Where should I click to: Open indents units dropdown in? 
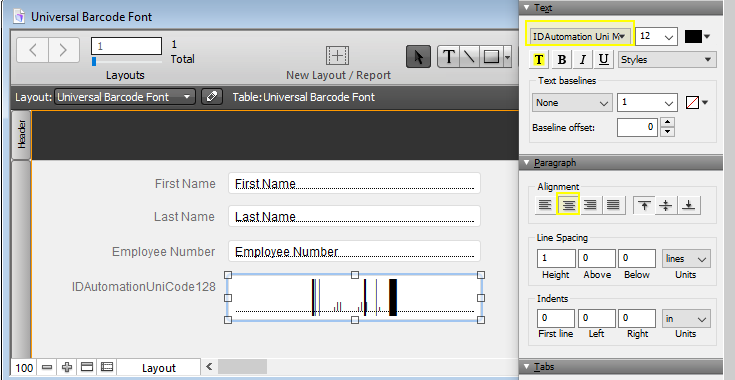pyautogui.click(x=686, y=318)
